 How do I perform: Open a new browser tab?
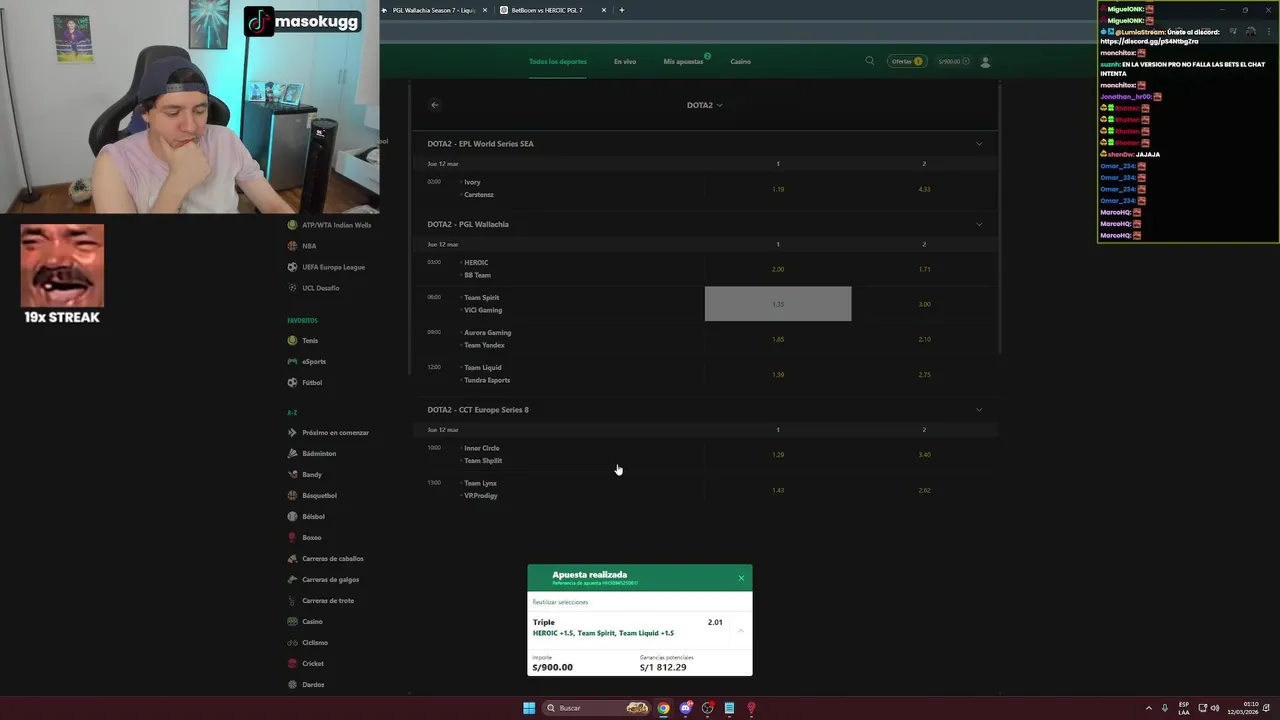[621, 10]
